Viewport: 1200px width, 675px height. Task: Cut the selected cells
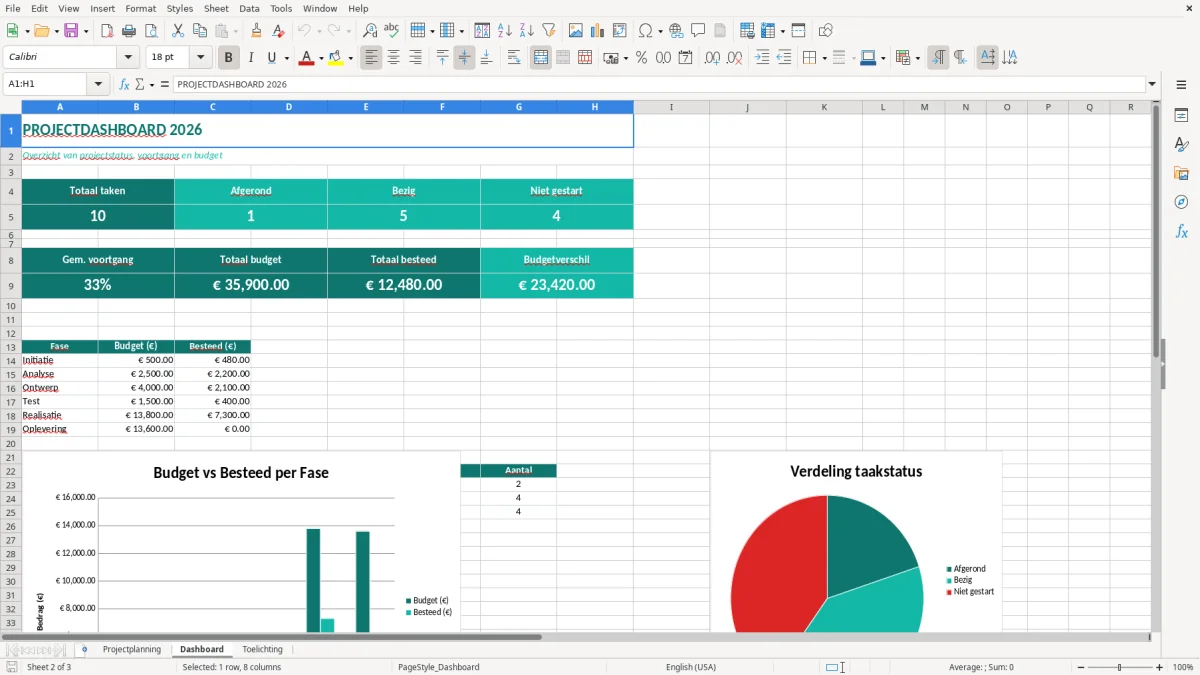coord(178,31)
